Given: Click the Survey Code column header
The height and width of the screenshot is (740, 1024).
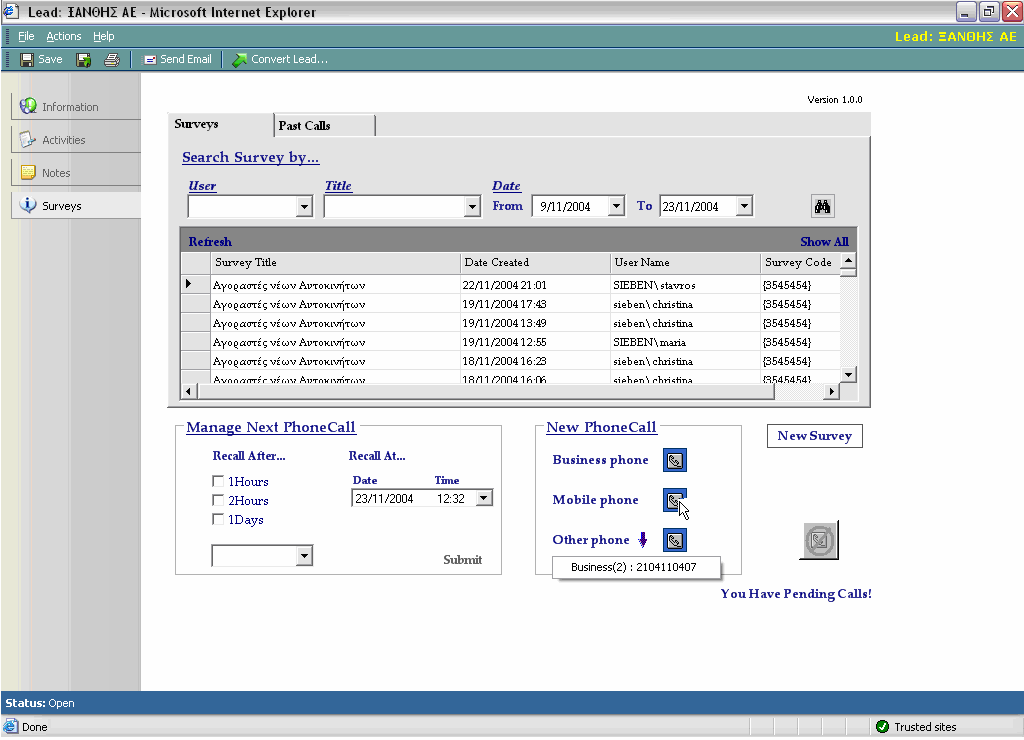Looking at the screenshot, I should coord(801,263).
